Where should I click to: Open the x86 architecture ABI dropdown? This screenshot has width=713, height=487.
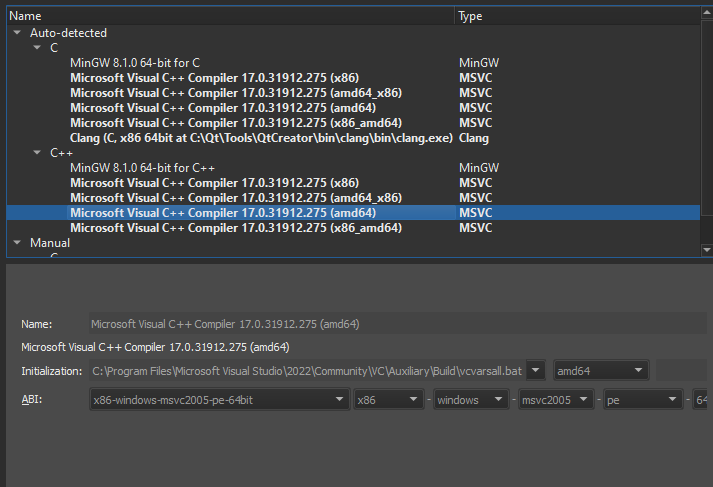[x=388, y=400]
